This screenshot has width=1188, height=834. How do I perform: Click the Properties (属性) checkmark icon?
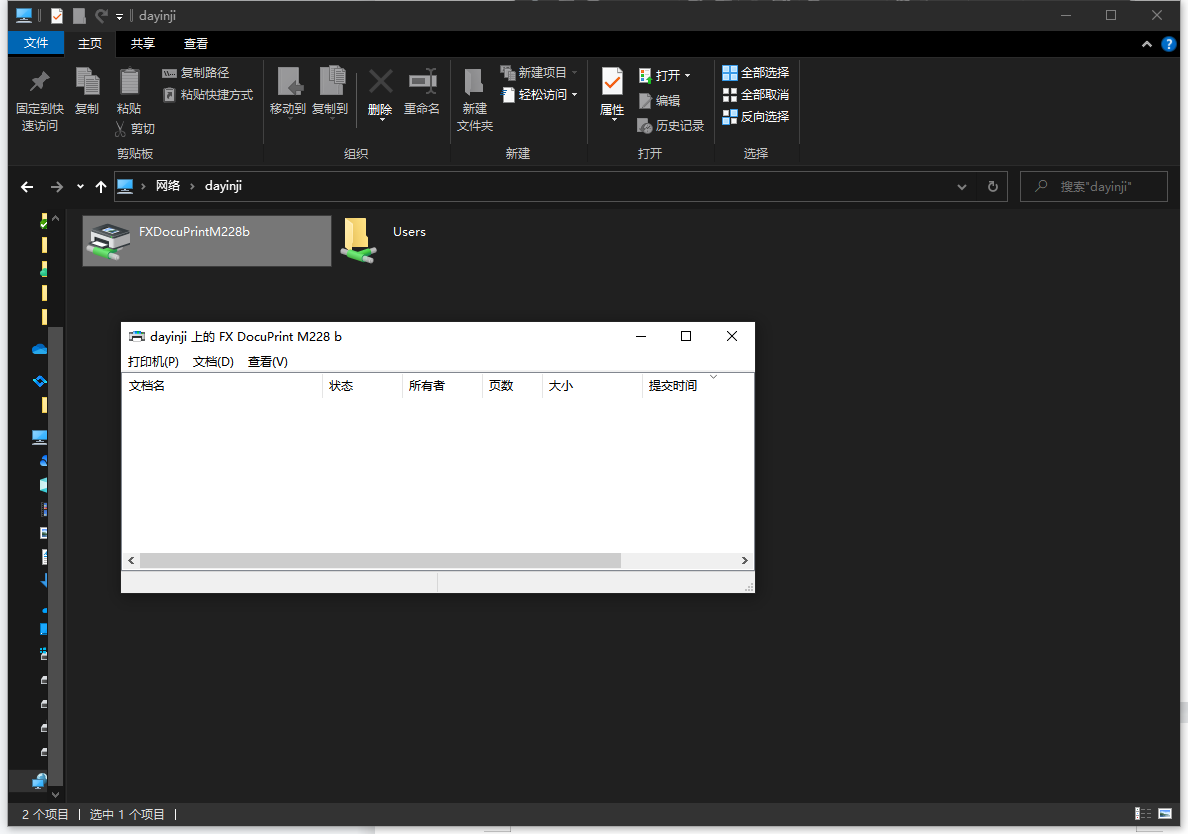pyautogui.click(x=612, y=82)
